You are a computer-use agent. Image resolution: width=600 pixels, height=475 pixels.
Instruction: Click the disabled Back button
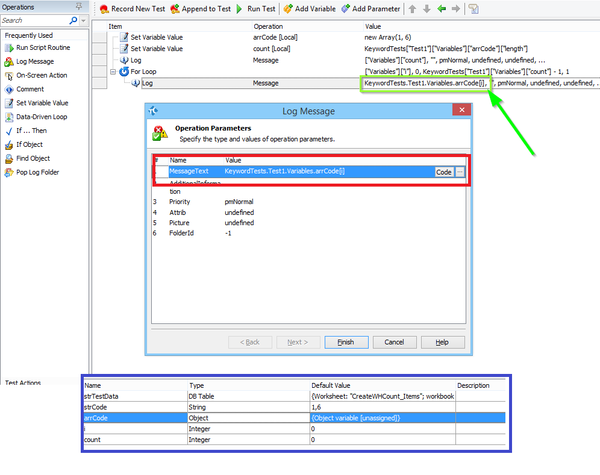(250, 342)
